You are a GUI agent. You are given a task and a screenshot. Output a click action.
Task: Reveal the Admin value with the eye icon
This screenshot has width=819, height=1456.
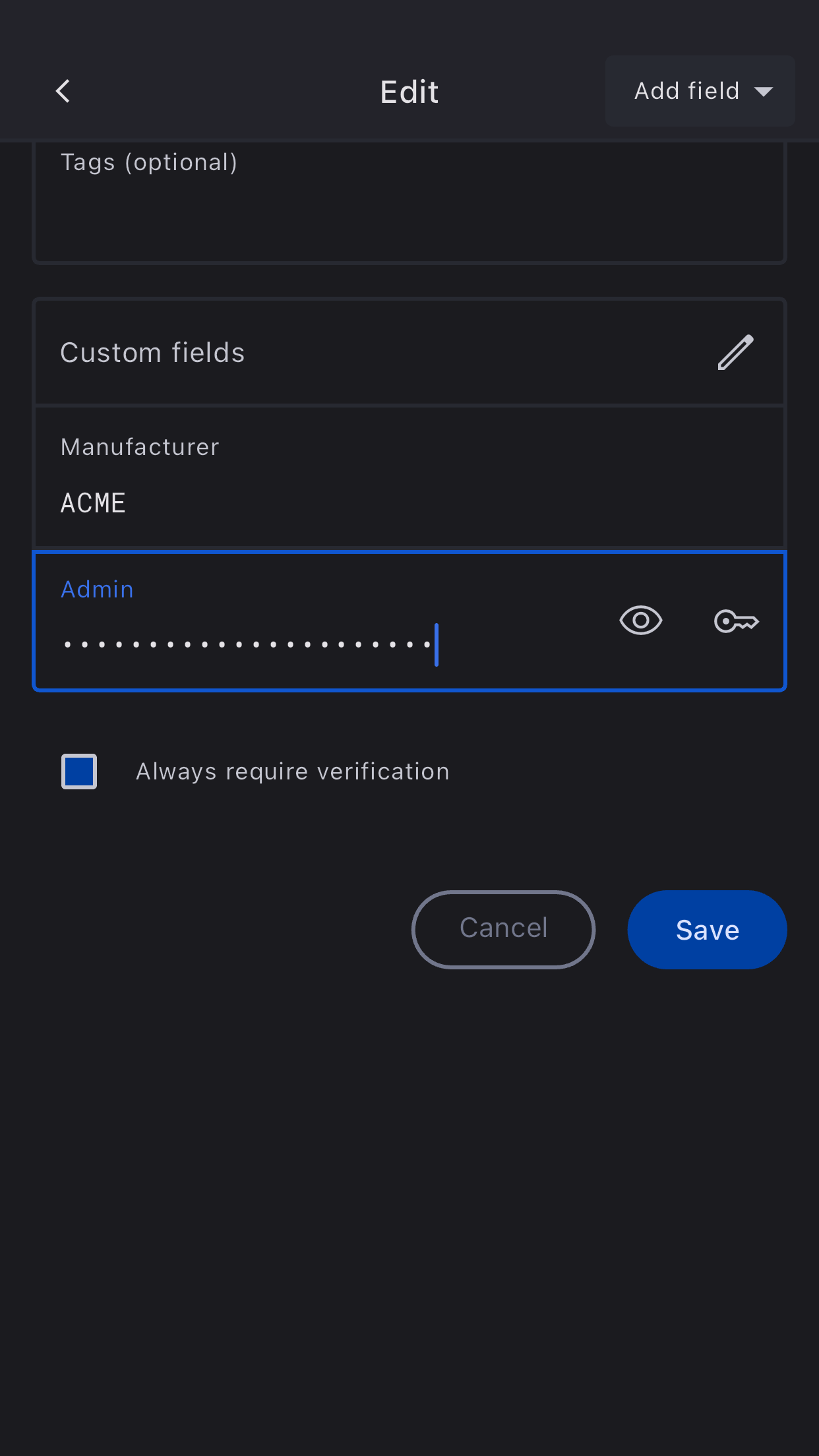(640, 621)
